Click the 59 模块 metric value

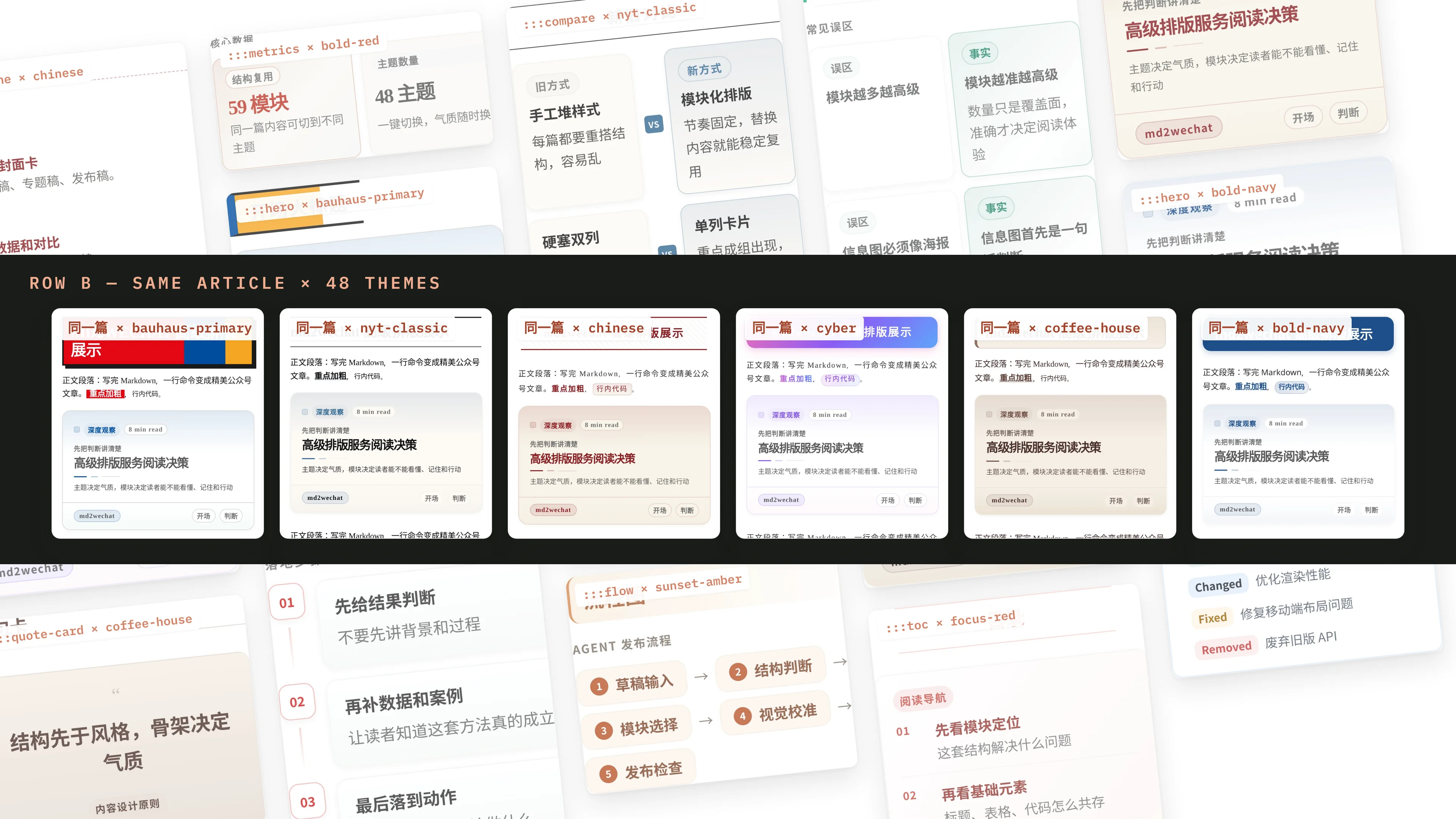(258, 105)
